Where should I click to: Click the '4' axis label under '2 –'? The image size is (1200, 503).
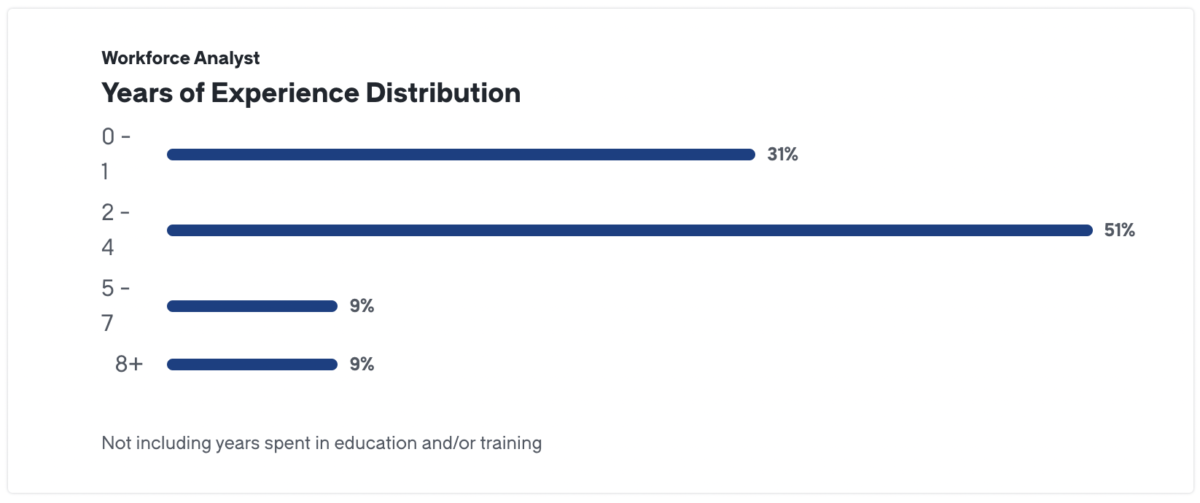click(x=107, y=248)
